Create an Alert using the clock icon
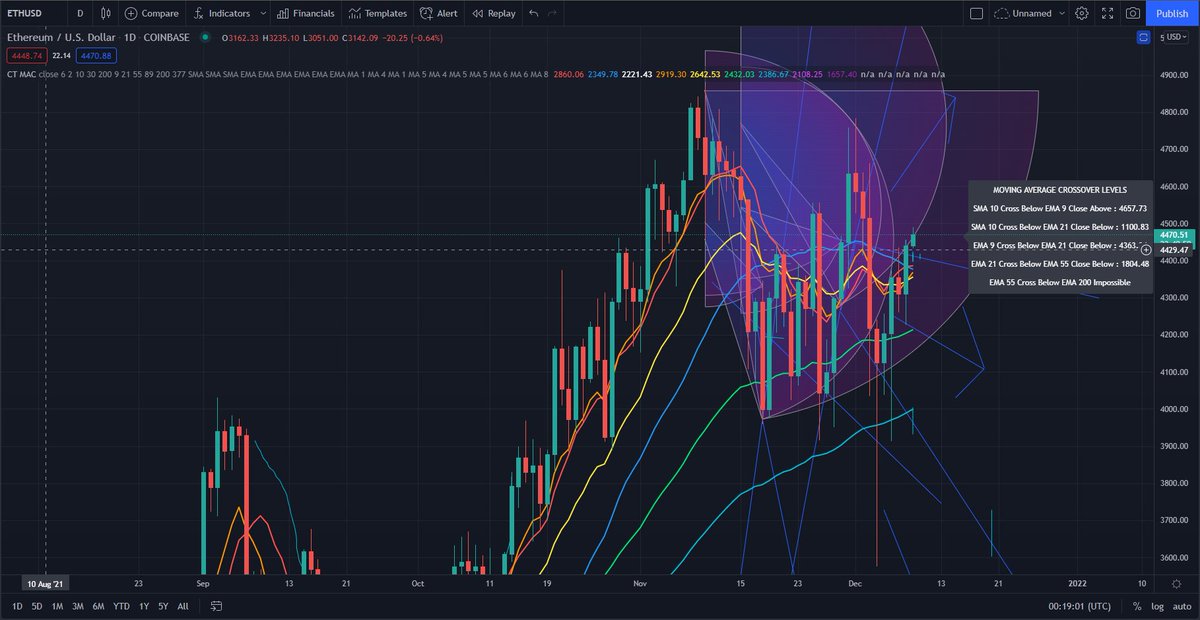This screenshot has height=620, width=1200. point(427,13)
